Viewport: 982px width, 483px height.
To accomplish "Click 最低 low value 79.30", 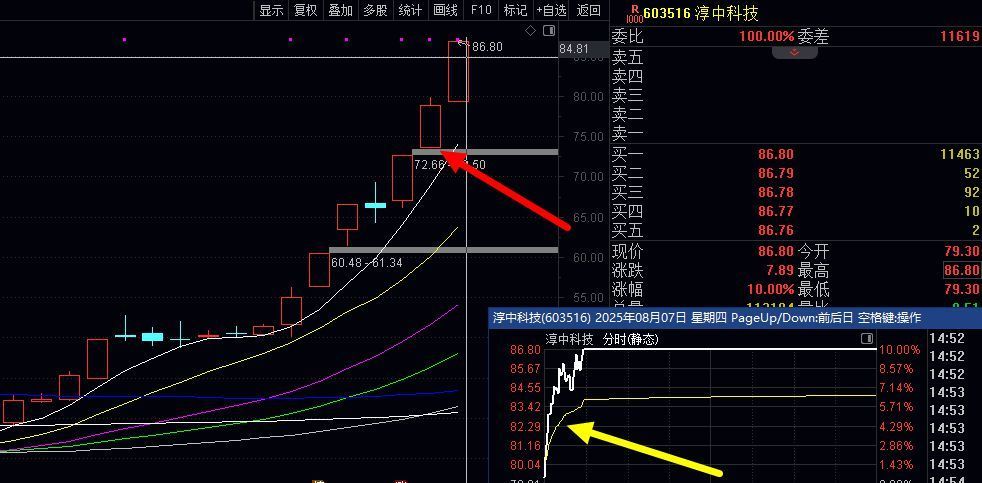I will point(962,290).
